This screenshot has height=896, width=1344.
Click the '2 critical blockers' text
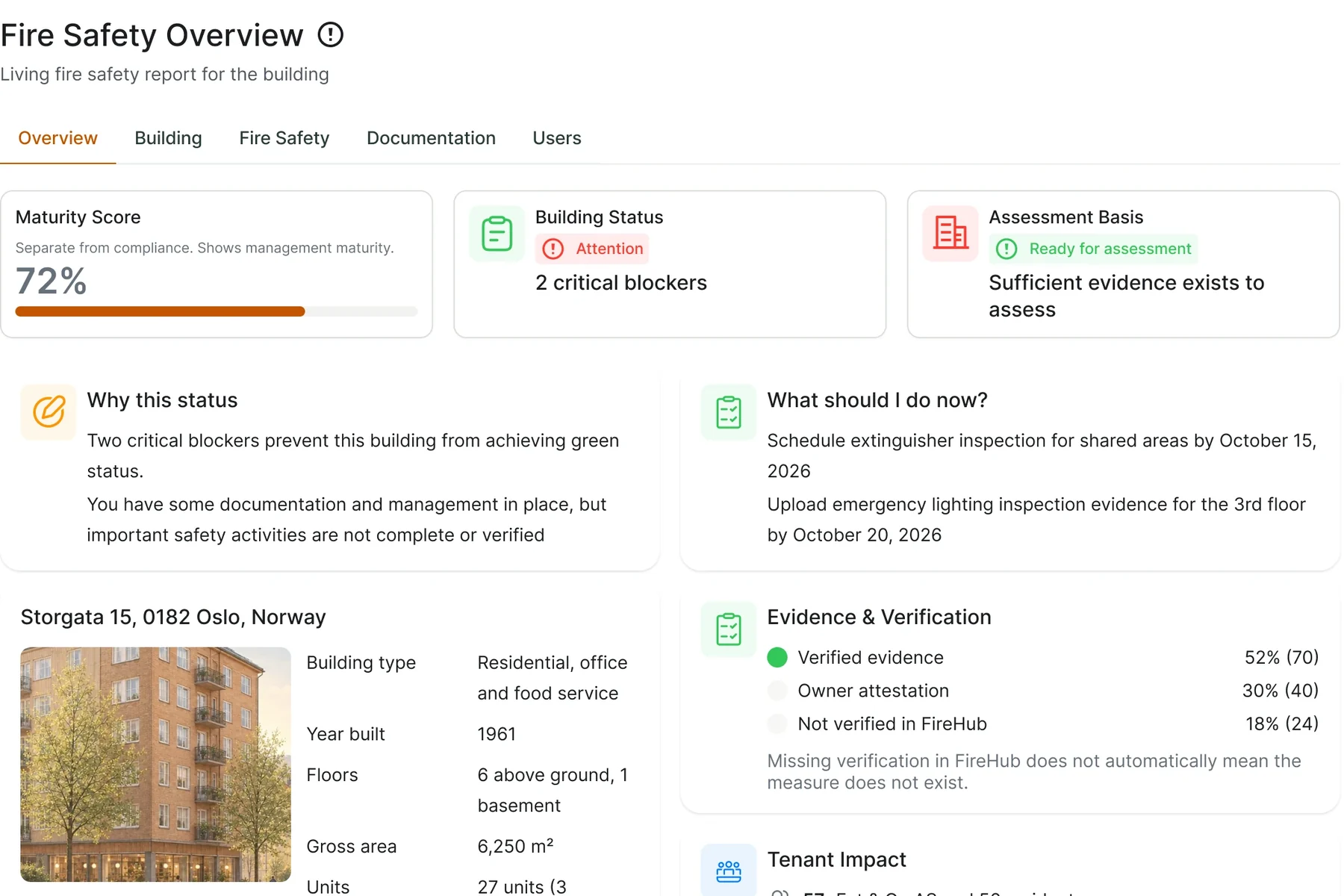click(620, 283)
